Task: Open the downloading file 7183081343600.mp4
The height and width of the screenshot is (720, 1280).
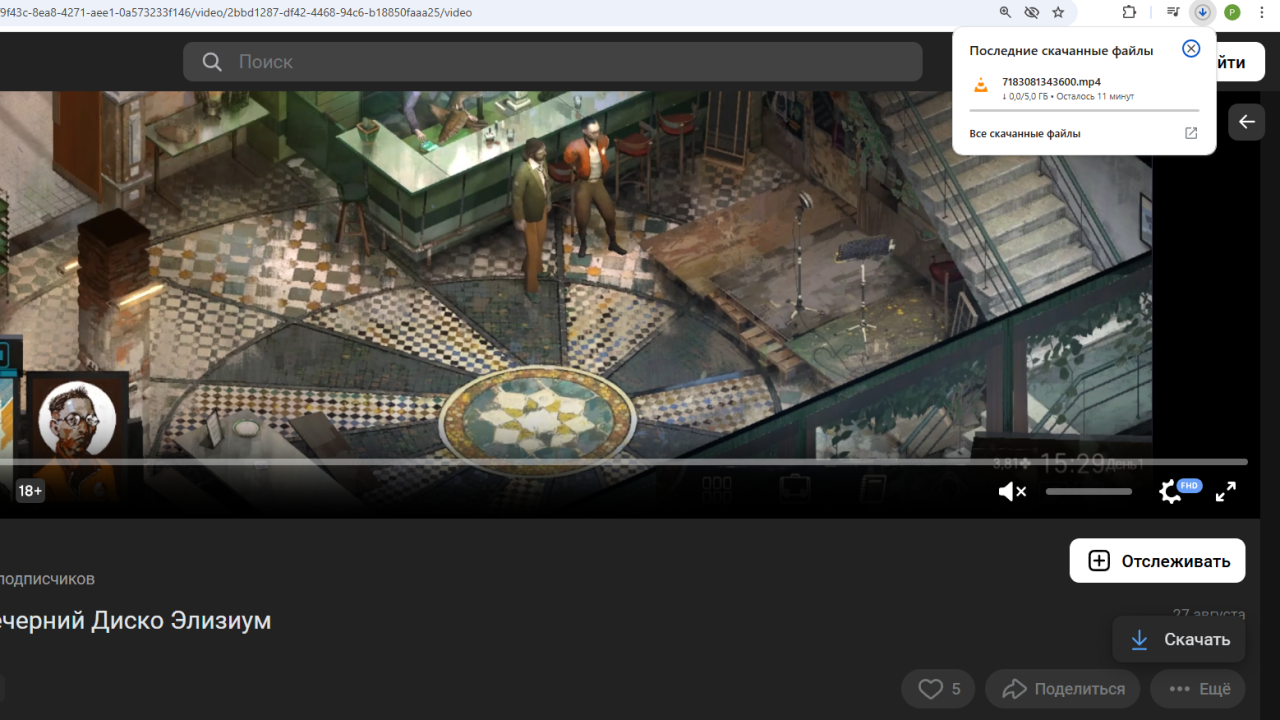Action: click(x=1051, y=82)
